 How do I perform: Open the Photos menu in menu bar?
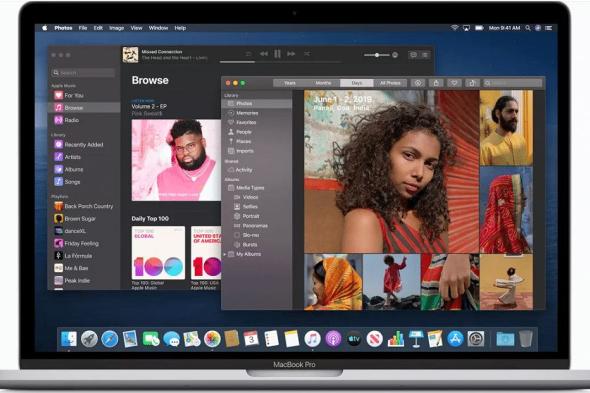[63, 28]
